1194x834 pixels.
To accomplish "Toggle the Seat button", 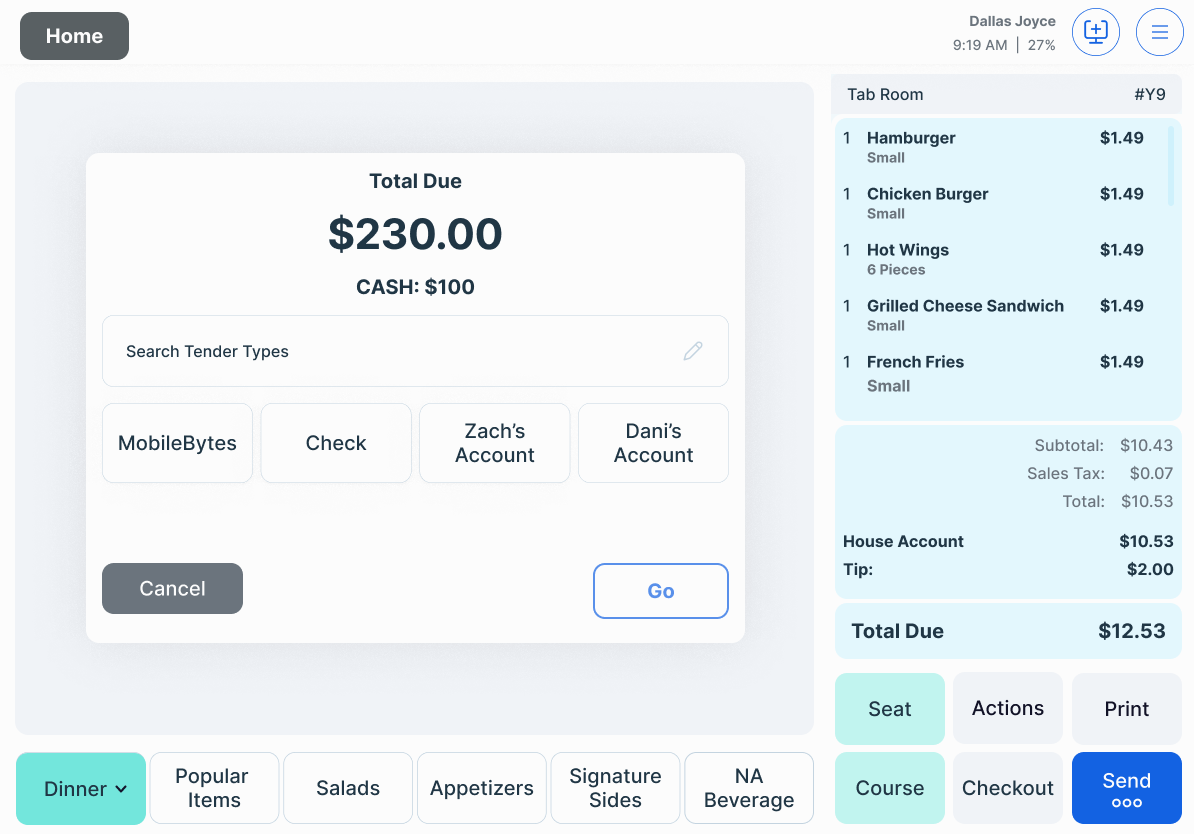I will coord(889,709).
